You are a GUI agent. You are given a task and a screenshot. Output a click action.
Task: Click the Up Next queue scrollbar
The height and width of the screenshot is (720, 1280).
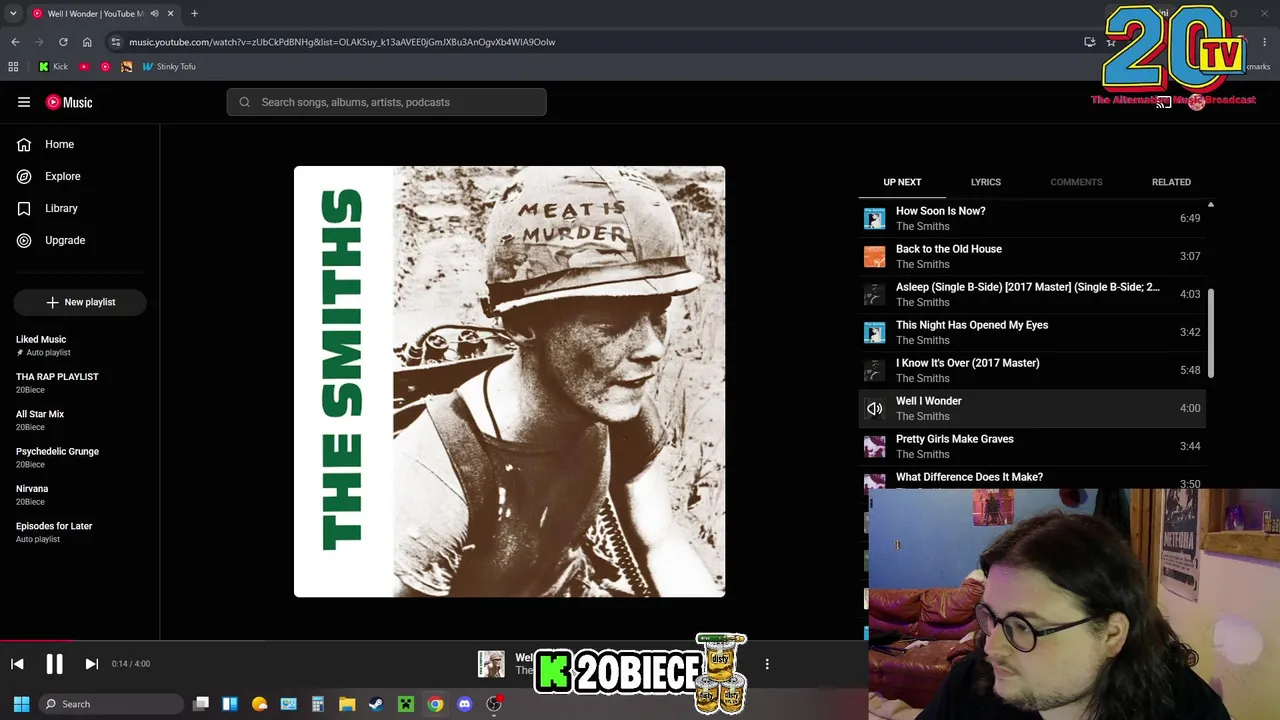1211,334
